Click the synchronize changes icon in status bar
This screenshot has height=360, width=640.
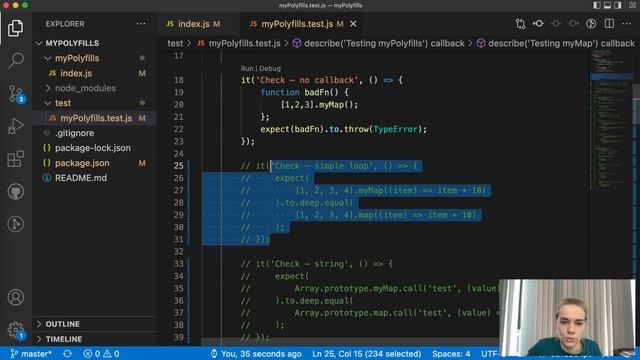[67, 353]
